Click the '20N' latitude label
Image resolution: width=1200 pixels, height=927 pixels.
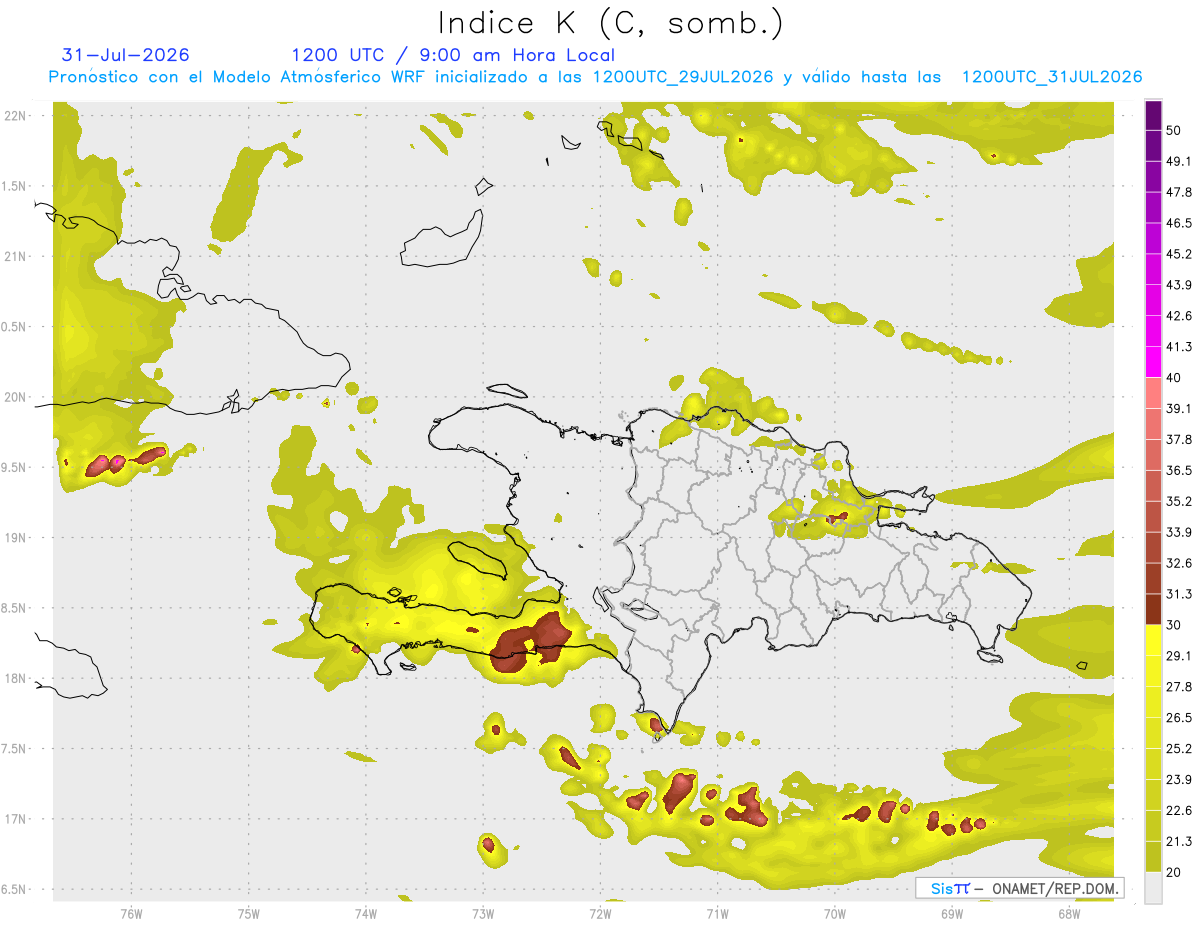tap(15, 397)
